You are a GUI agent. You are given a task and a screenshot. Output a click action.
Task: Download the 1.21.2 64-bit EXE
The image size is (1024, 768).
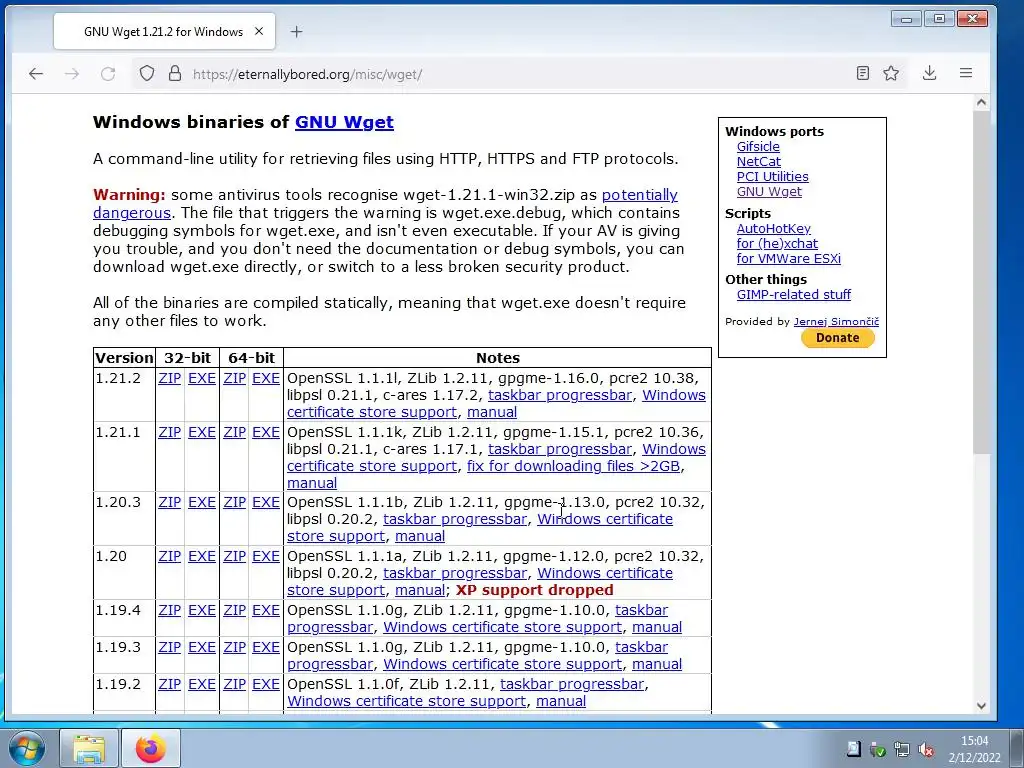point(266,378)
